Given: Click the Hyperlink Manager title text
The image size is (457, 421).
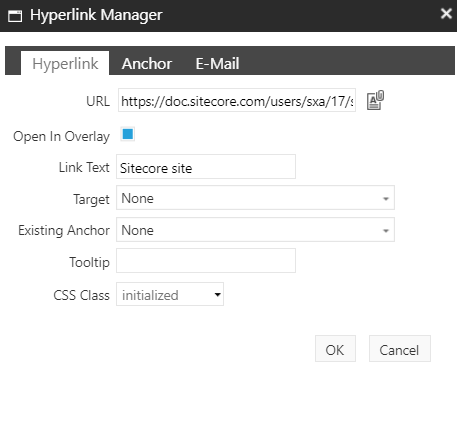Looking at the screenshot, I should pos(96,15).
